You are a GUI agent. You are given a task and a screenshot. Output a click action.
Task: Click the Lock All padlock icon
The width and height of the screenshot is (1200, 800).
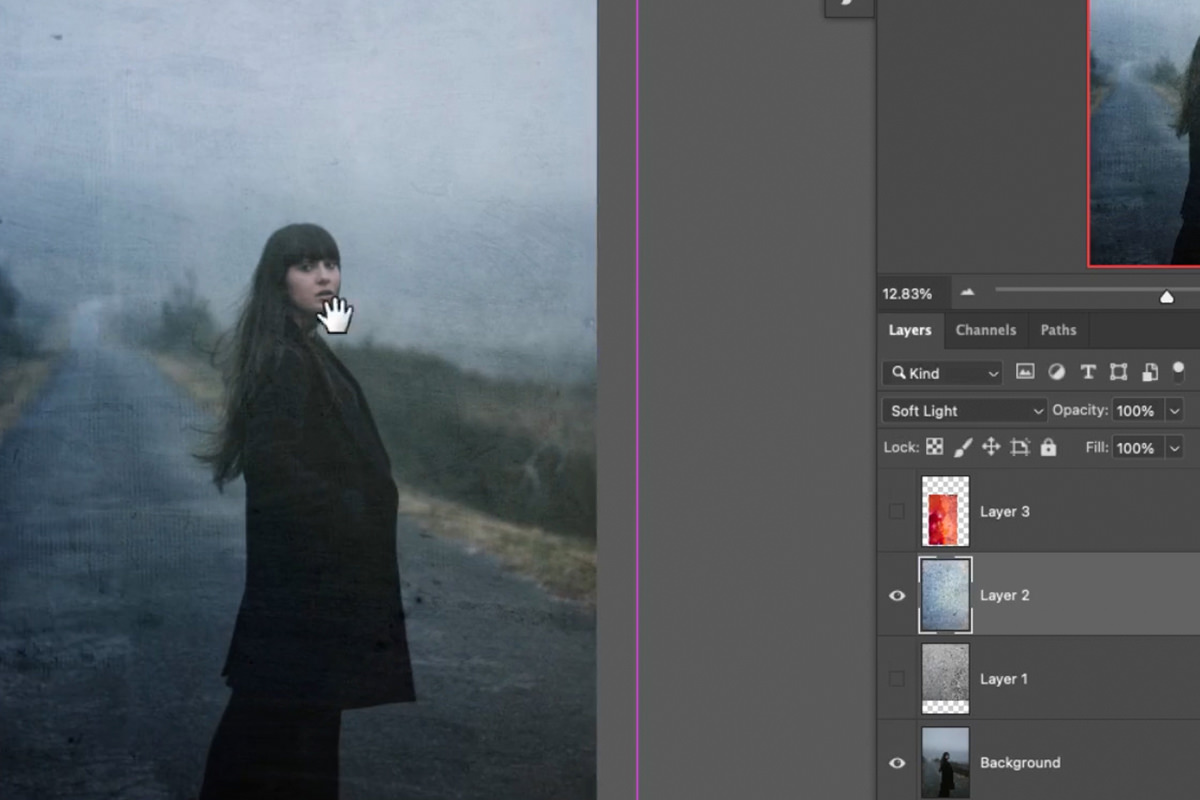[1047, 448]
